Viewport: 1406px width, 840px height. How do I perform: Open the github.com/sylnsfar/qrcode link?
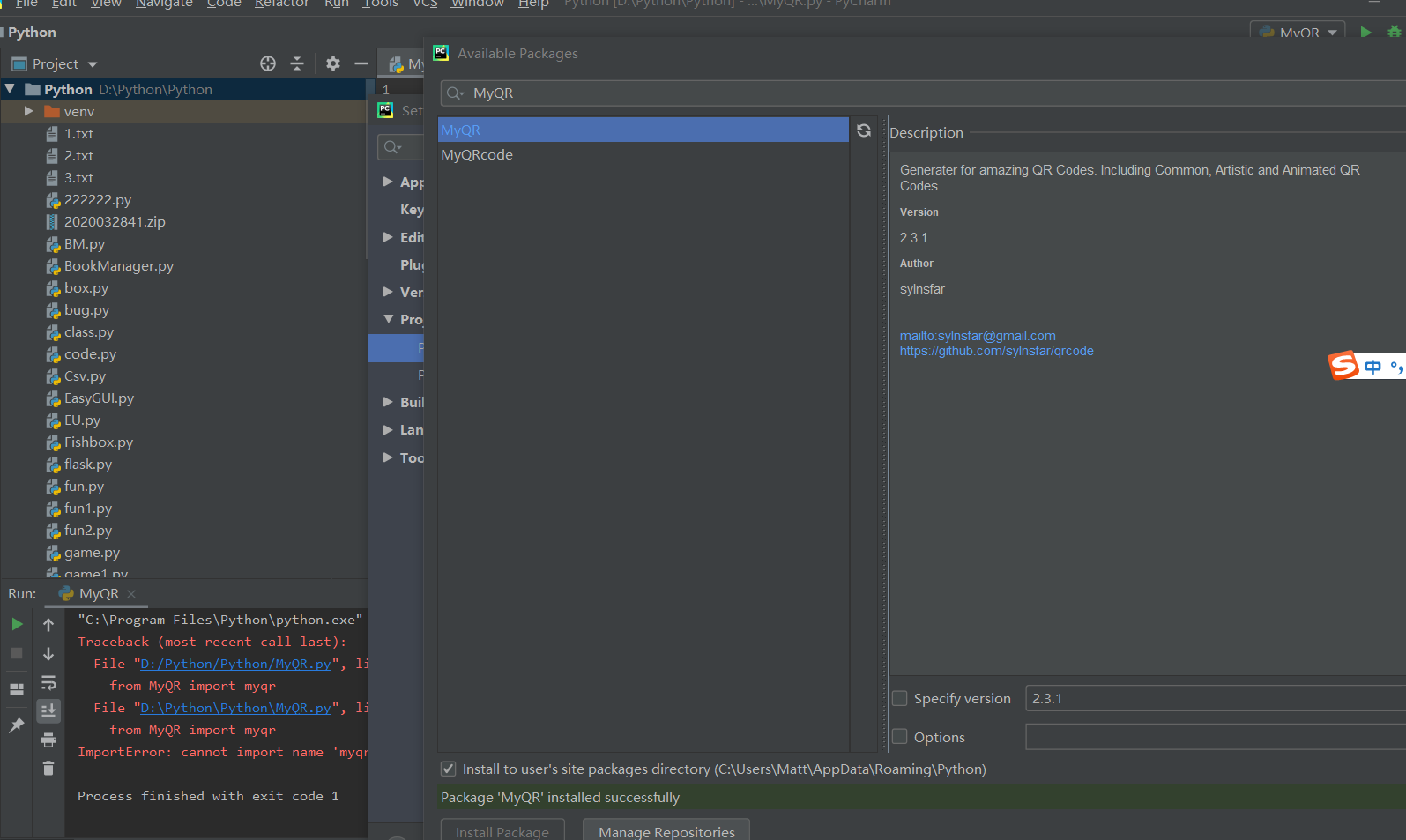pos(996,351)
